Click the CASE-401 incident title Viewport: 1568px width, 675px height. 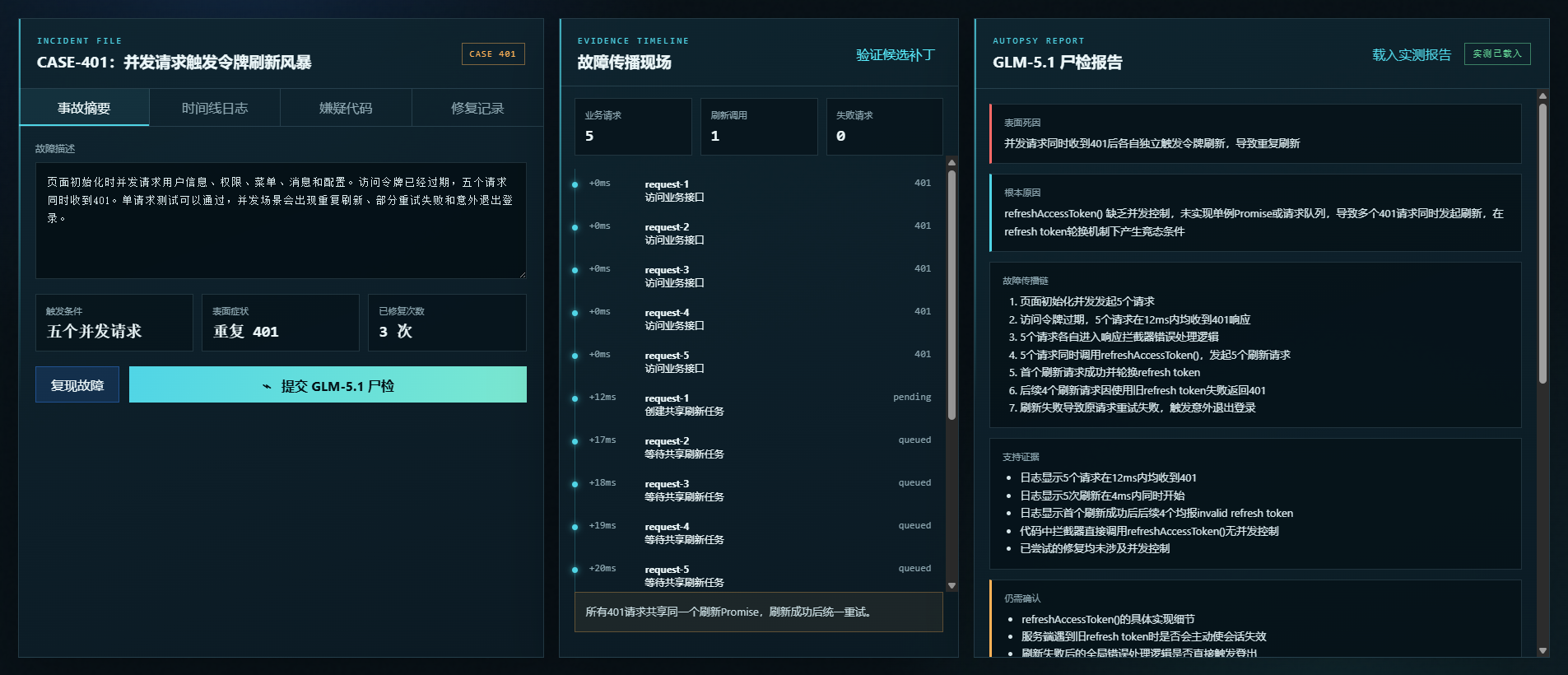coord(174,63)
